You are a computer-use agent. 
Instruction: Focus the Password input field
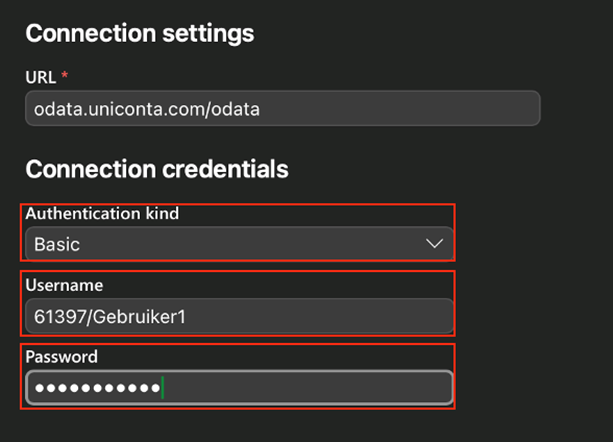(x=238, y=388)
